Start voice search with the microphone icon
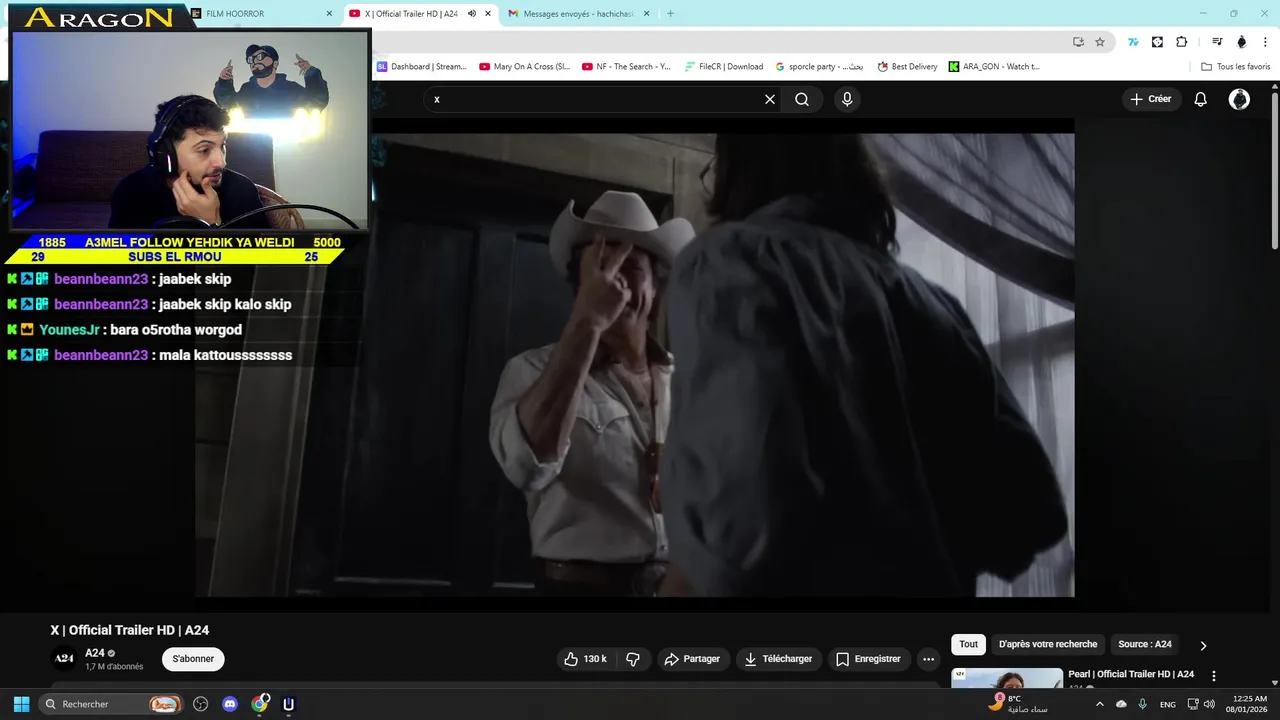Viewport: 1280px width, 720px height. [847, 99]
